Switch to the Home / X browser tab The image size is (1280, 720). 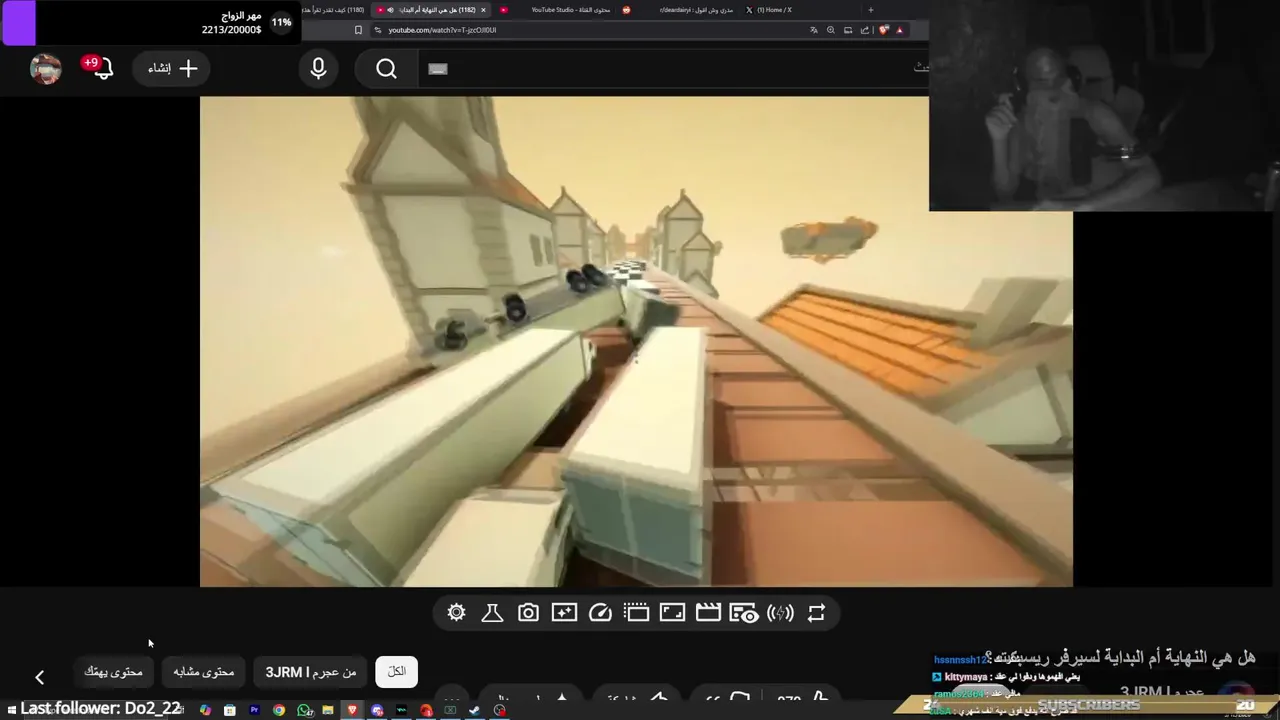[x=768, y=10]
